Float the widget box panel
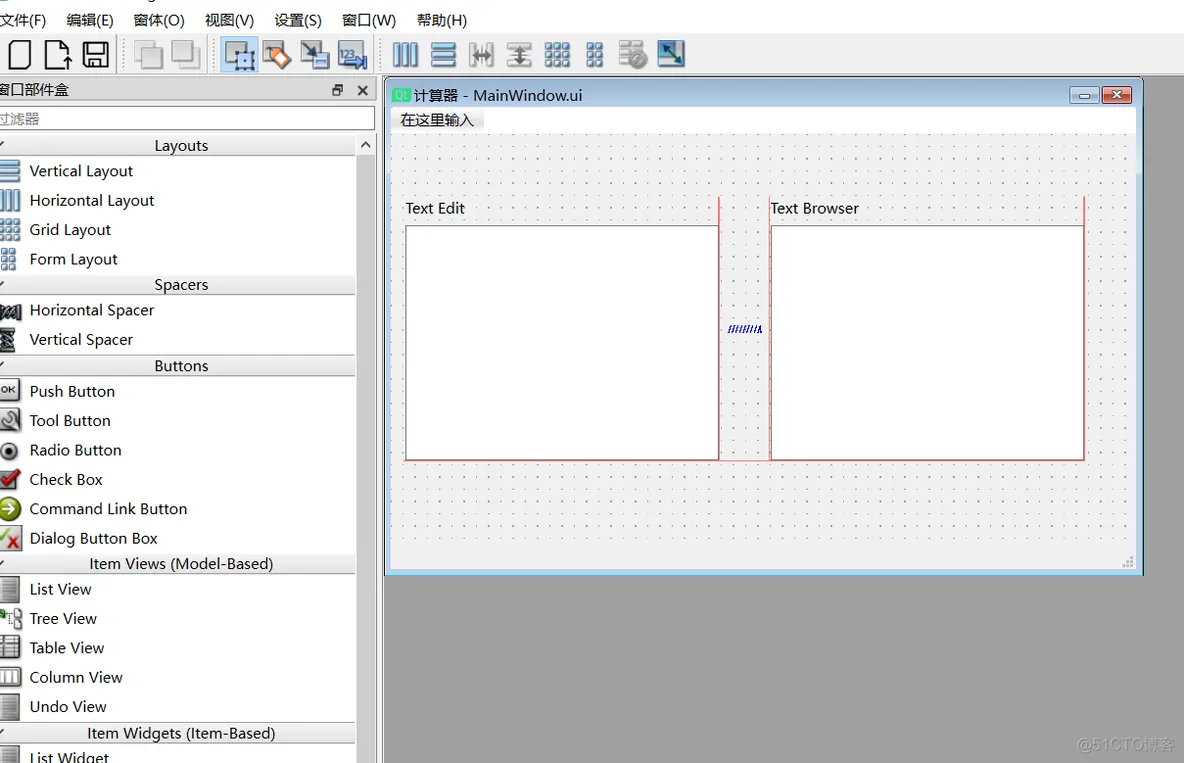 [x=338, y=90]
